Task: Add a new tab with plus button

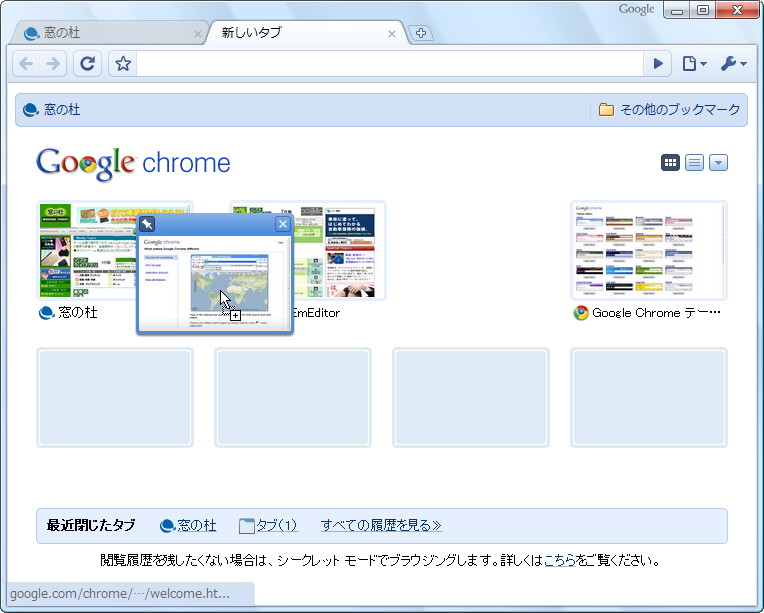Action: [x=421, y=33]
